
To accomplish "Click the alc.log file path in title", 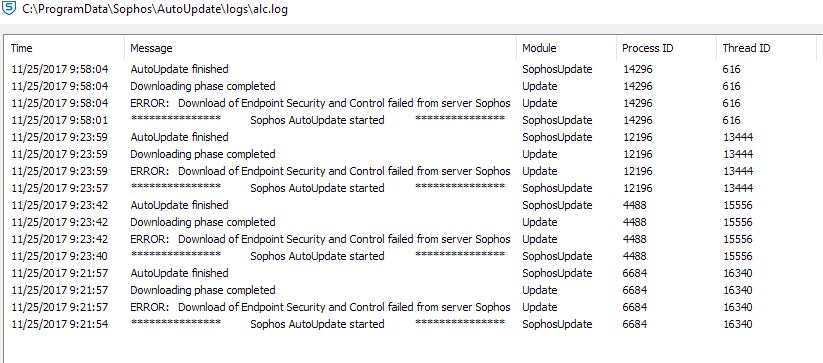I will (x=155, y=9).
